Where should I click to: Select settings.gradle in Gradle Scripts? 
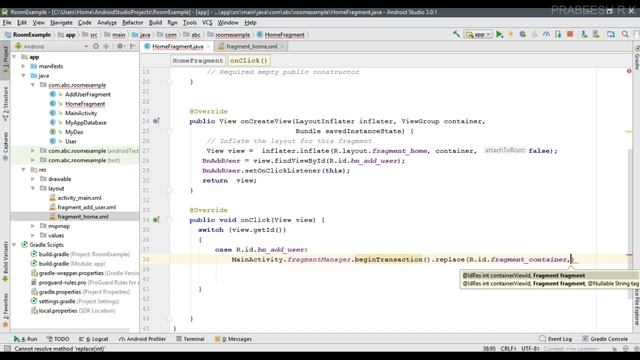point(57,301)
